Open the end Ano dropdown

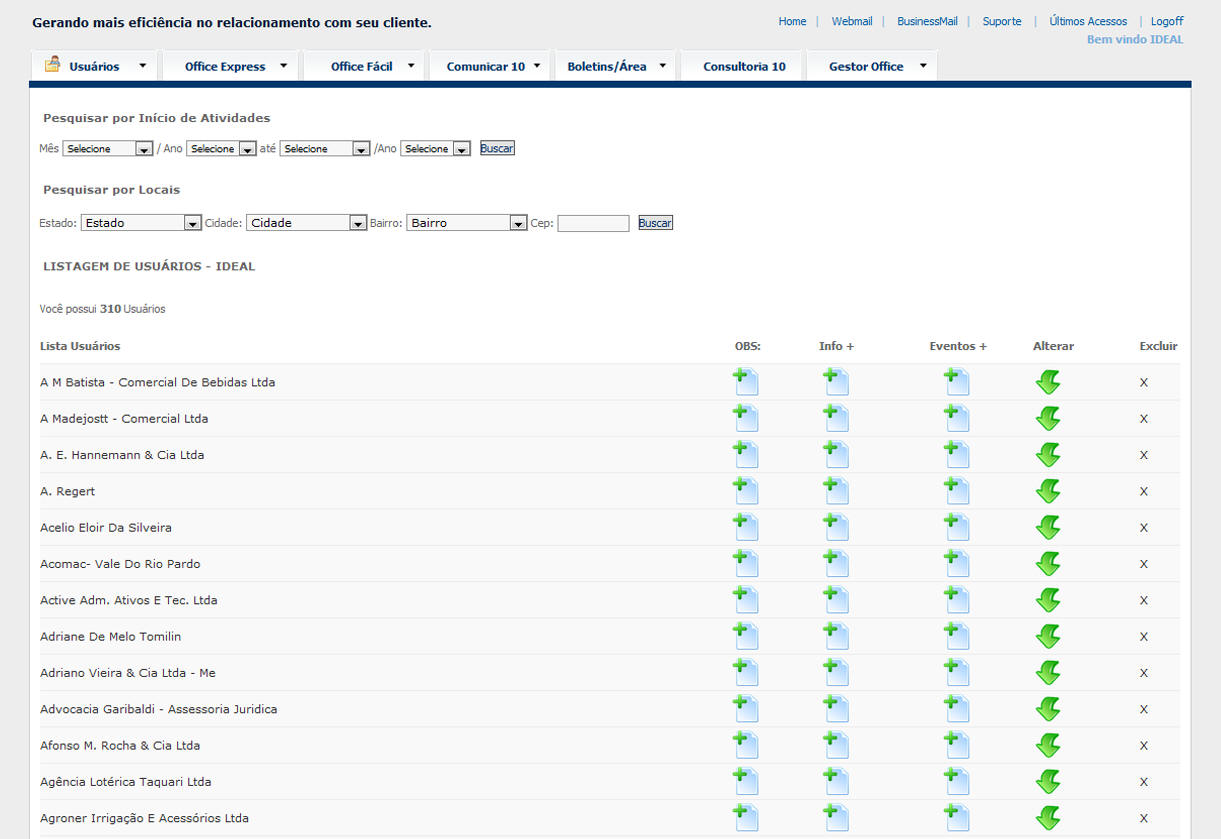pos(435,149)
